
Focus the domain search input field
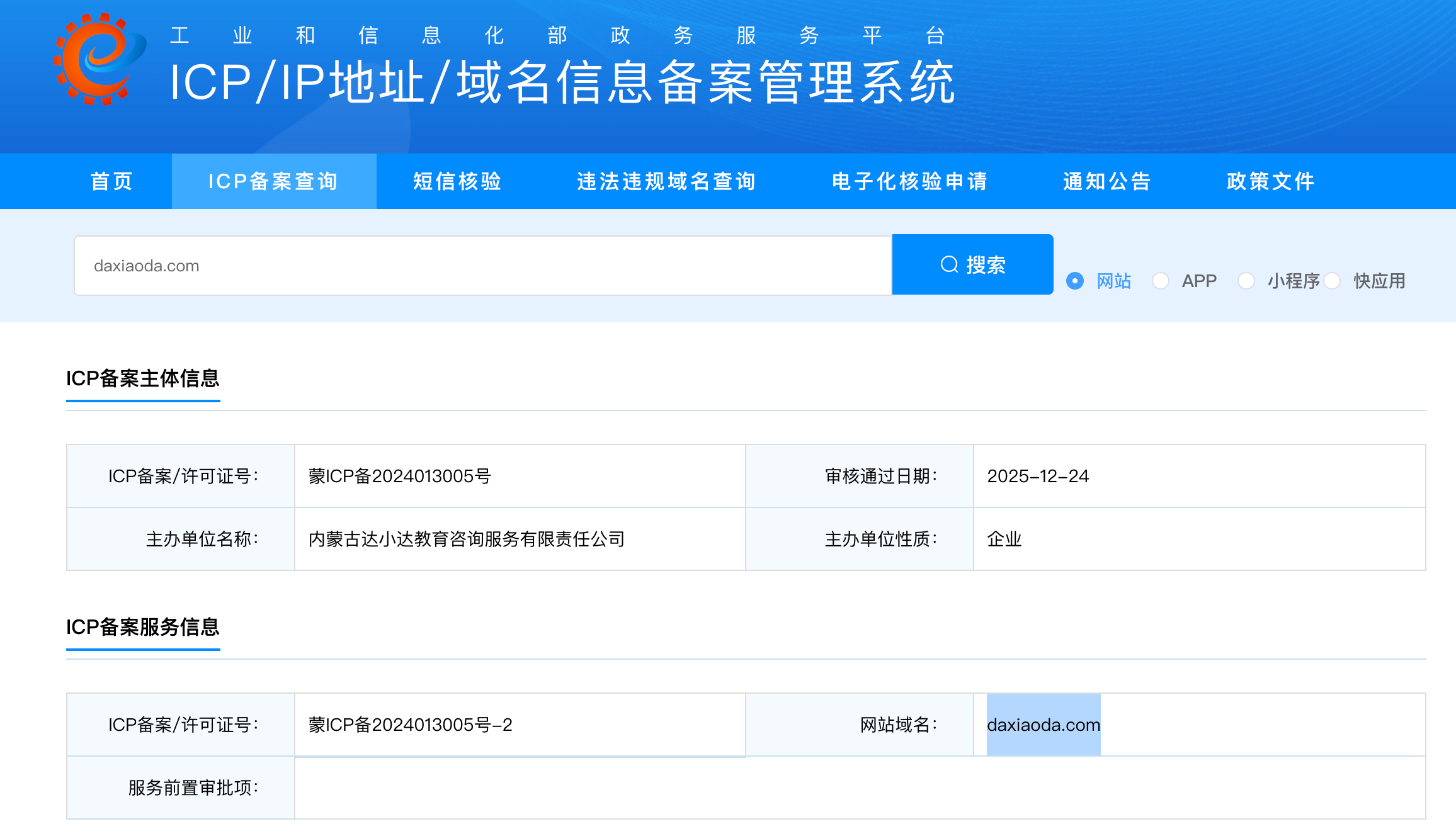pos(482,266)
